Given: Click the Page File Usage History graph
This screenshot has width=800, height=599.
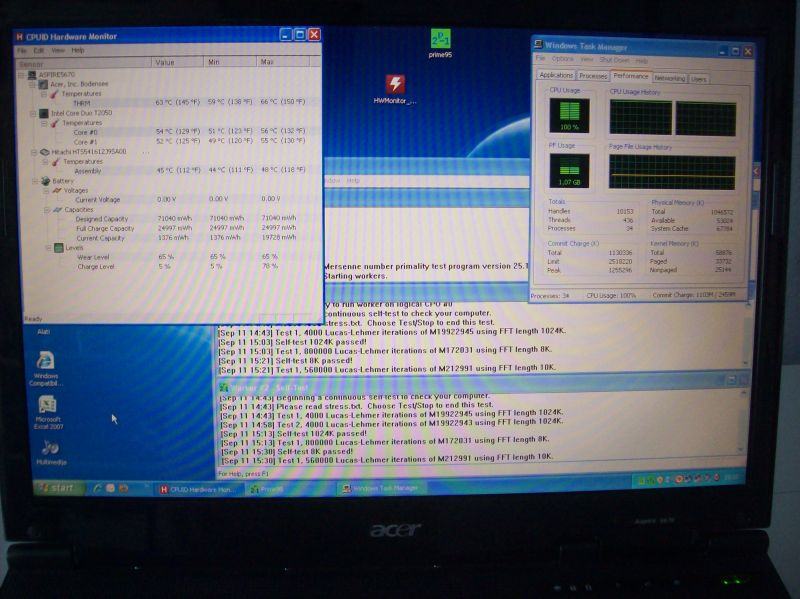Looking at the screenshot, I should tap(672, 173).
